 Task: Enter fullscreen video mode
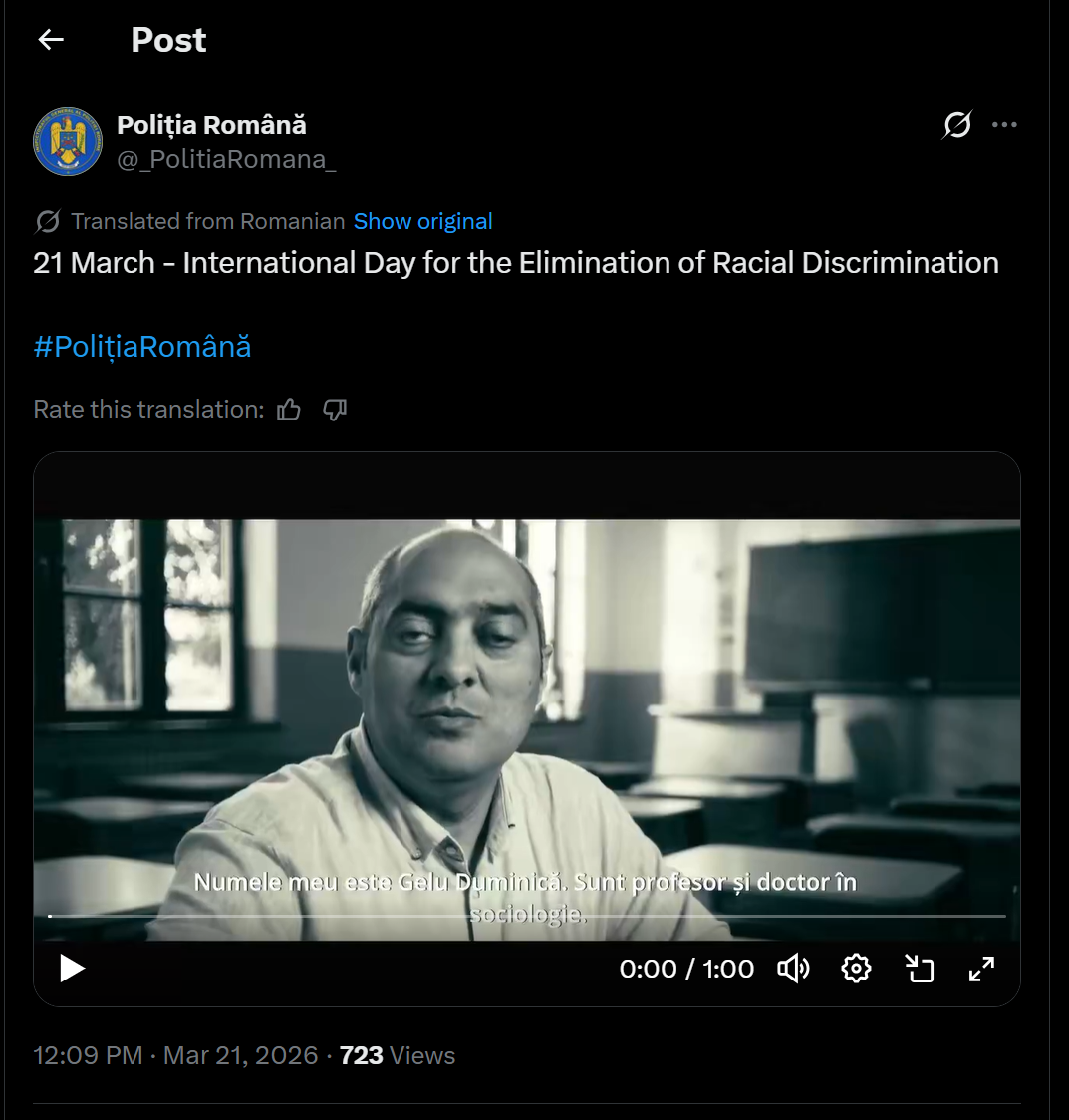pyautogui.click(x=981, y=968)
